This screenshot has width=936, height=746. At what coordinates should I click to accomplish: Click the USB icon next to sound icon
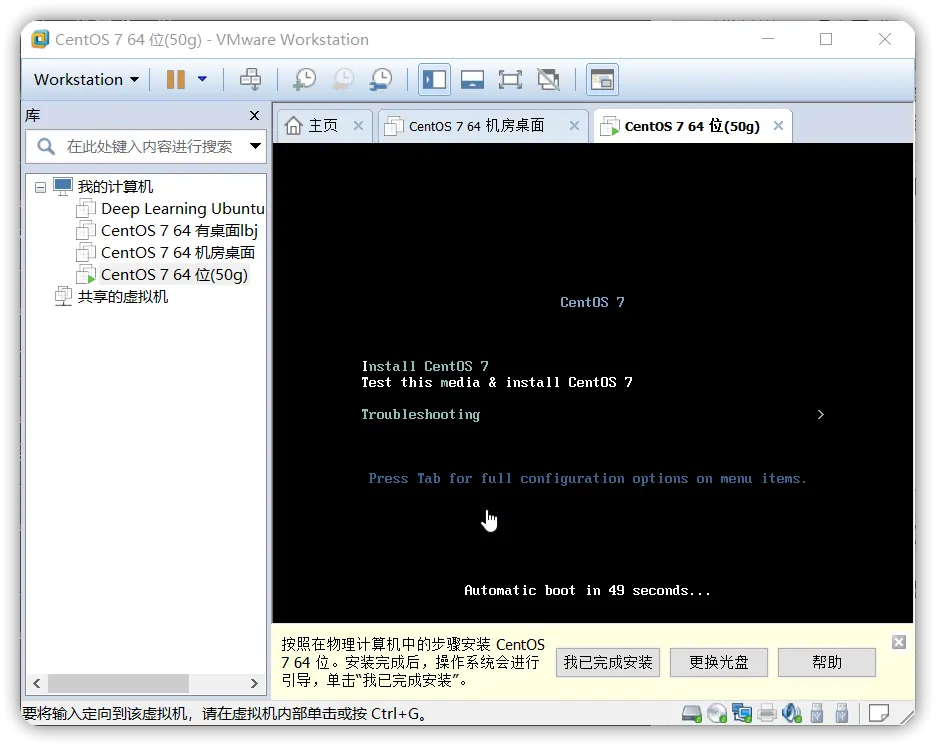click(x=817, y=713)
